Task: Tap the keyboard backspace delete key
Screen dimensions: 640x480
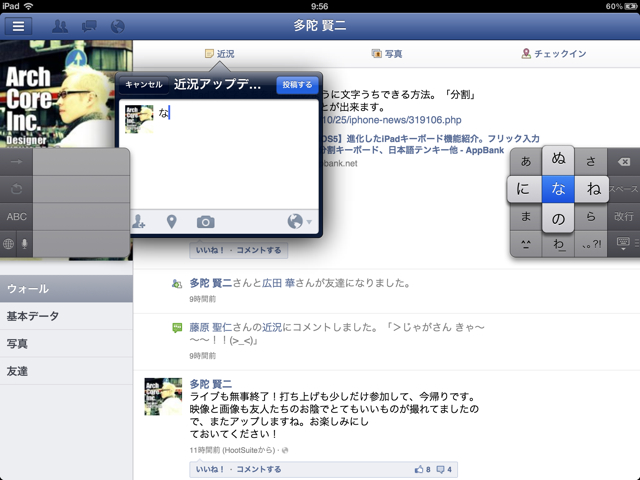Action: [624, 162]
